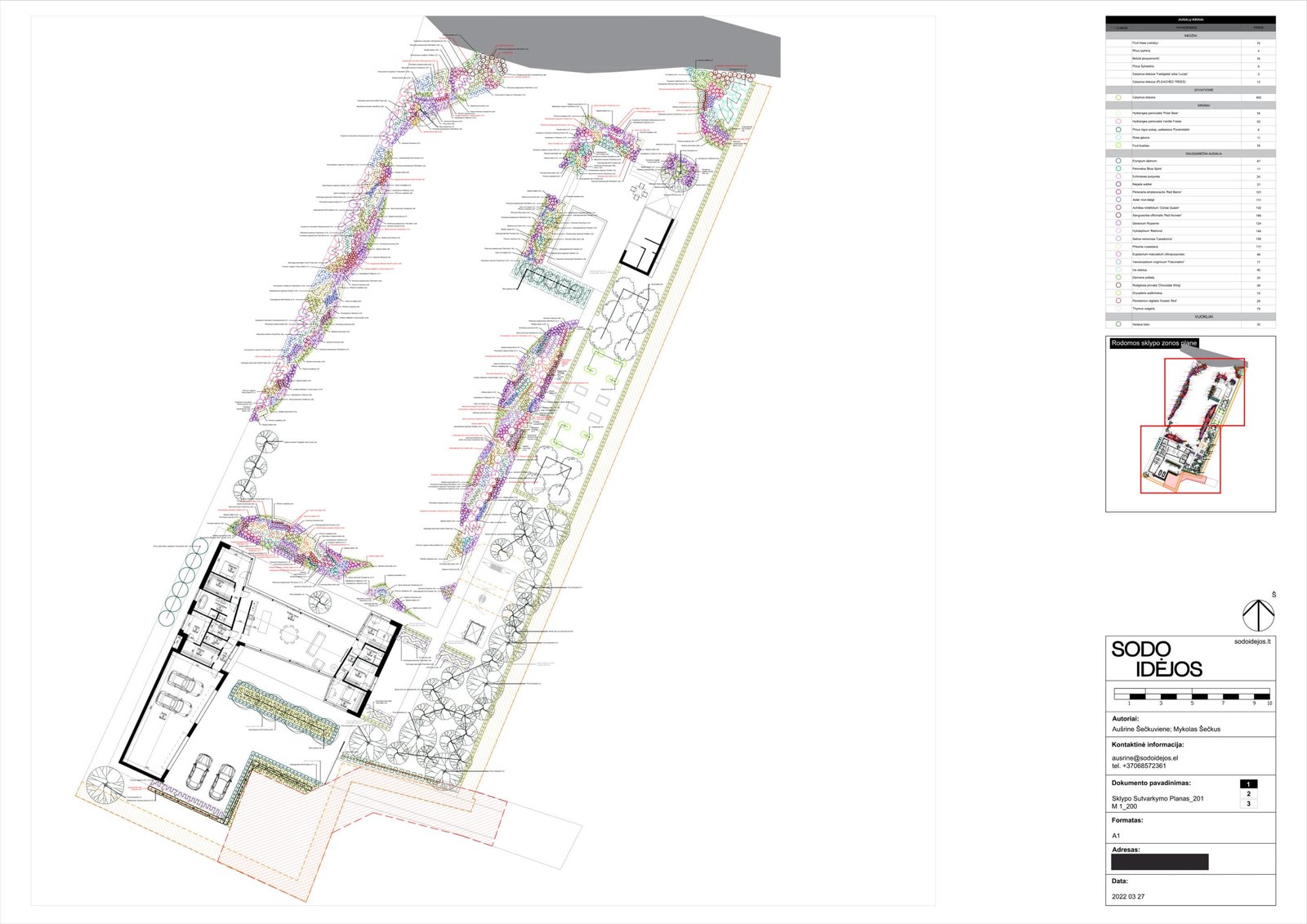Screen dimensions: 1307x924
Task: Click the Carpinus betulus hedge legend circle
Action: (1118, 97)
